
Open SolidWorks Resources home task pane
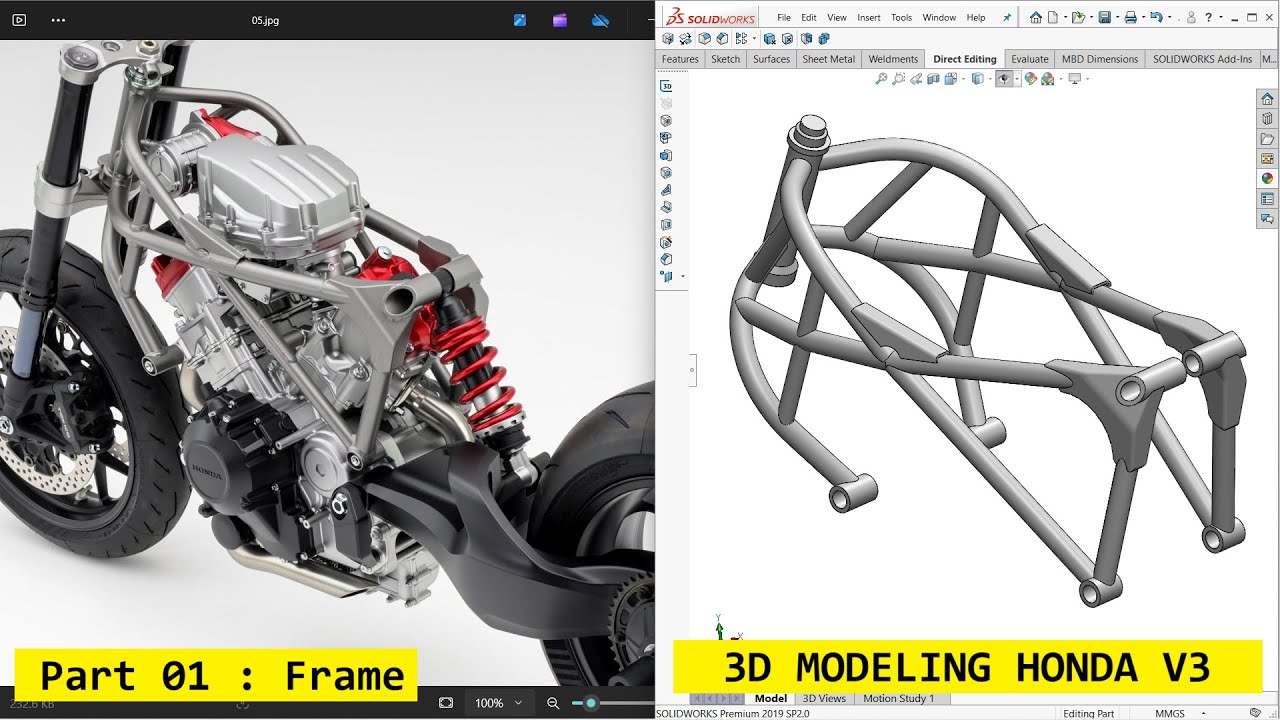tap(1267, 99)
